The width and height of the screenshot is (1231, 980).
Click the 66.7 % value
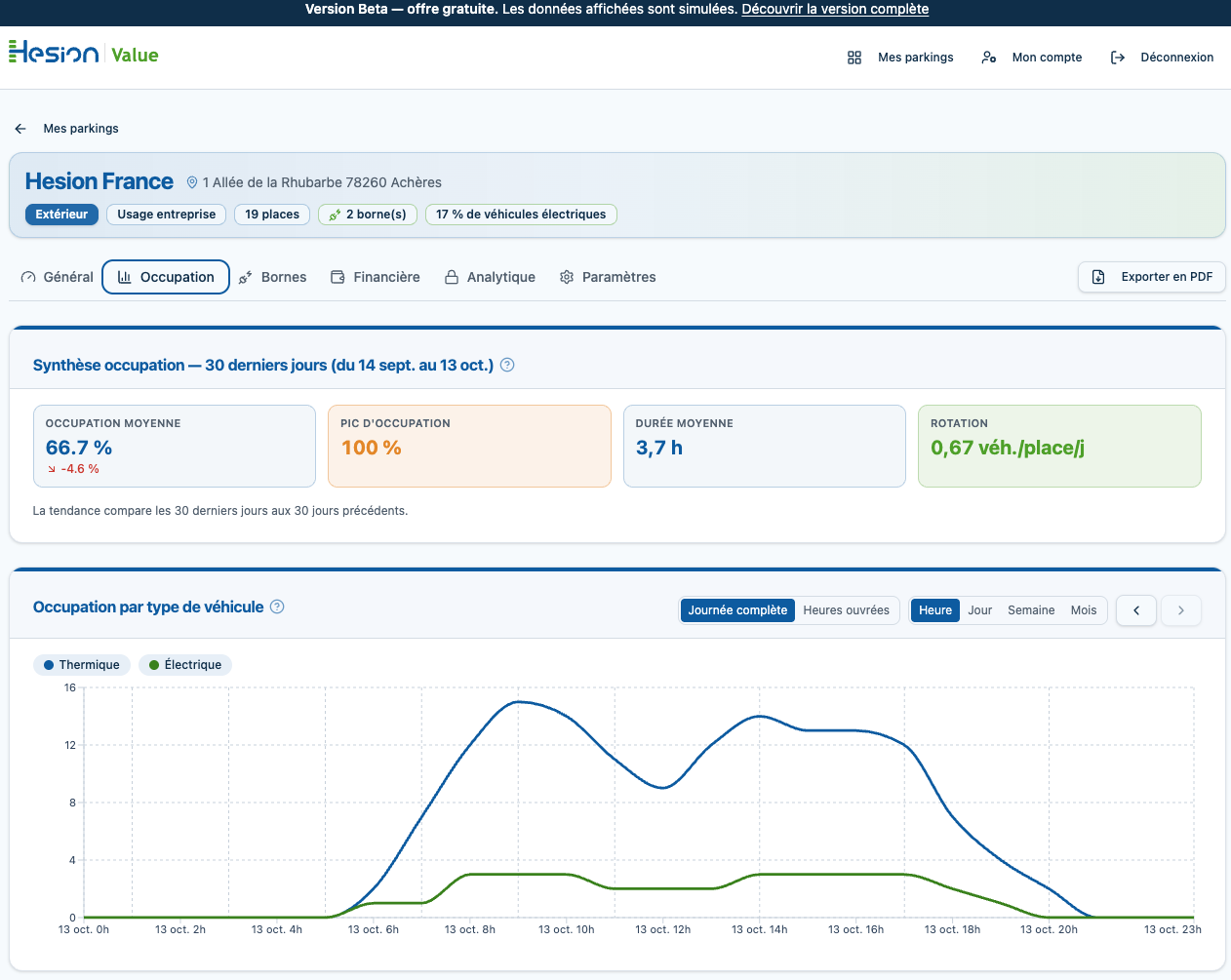pos(79,448)
